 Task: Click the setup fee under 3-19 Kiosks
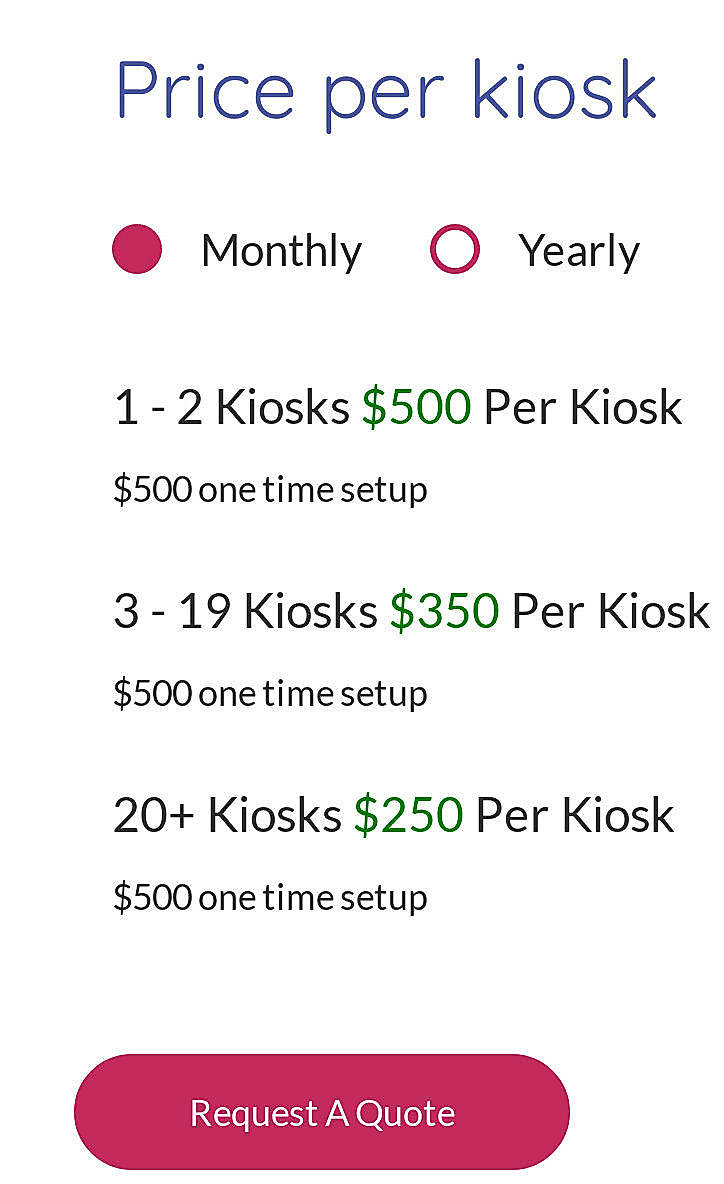point(271,692)
